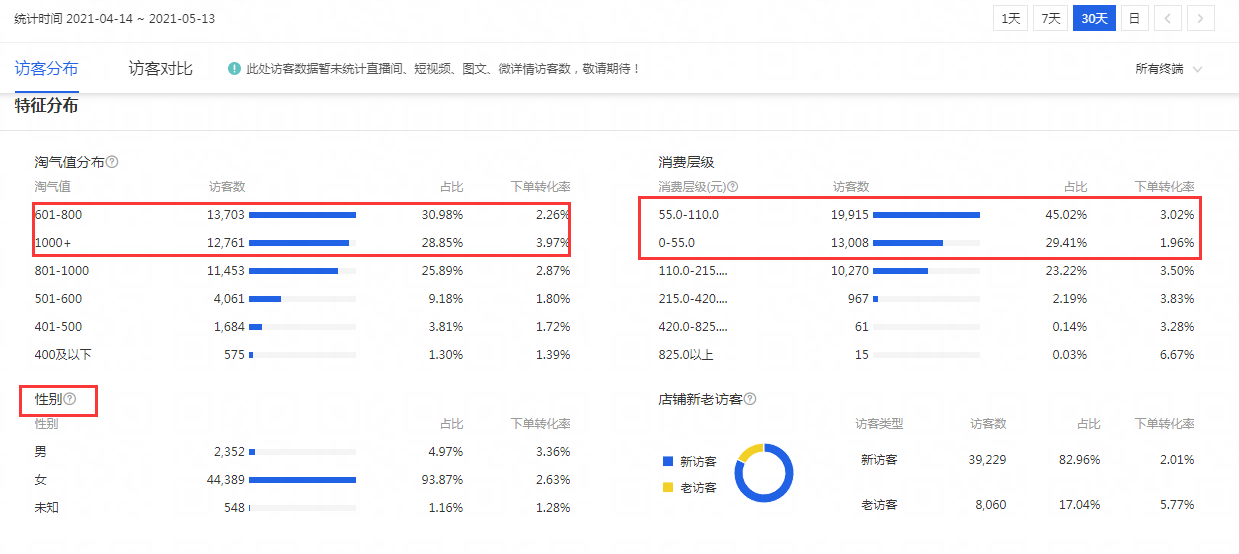Screen dimensions: 1239x554
Task: Click the 下单转化率 header in 淘气值 table
Action: pyautogui.click(x=540, y=187)
